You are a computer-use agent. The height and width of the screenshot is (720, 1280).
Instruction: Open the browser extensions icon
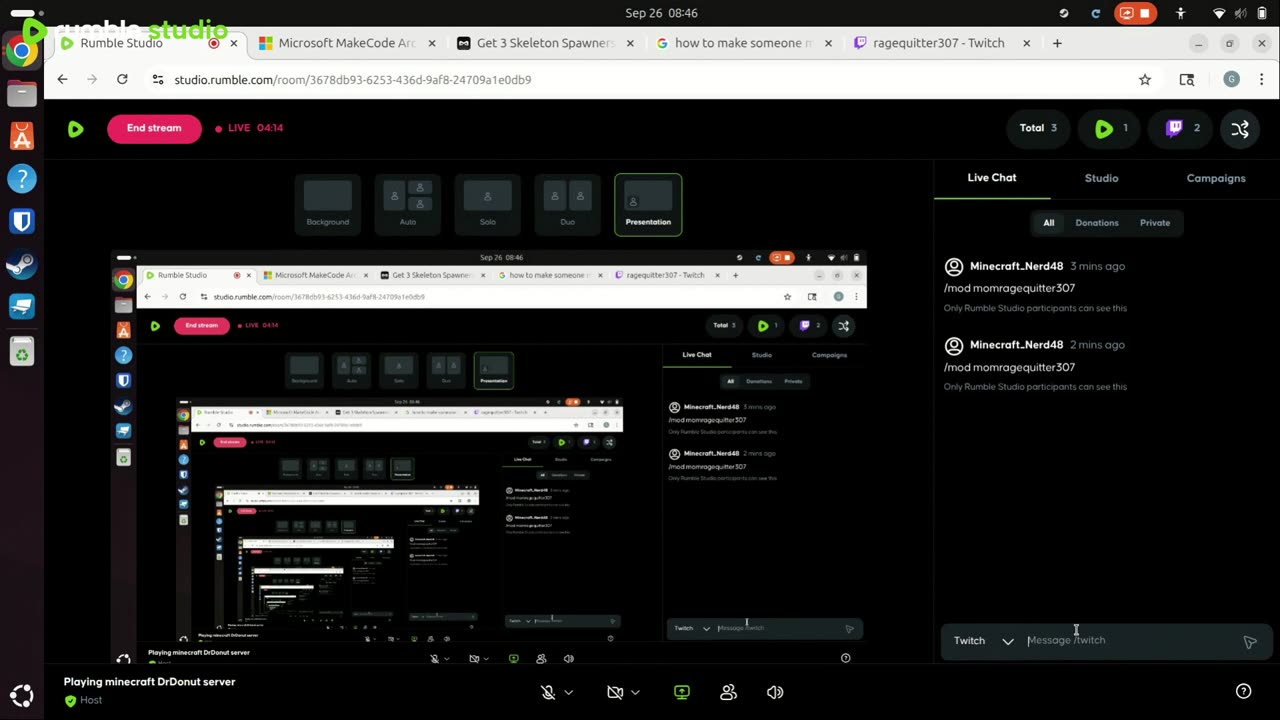click(1187, 79)
